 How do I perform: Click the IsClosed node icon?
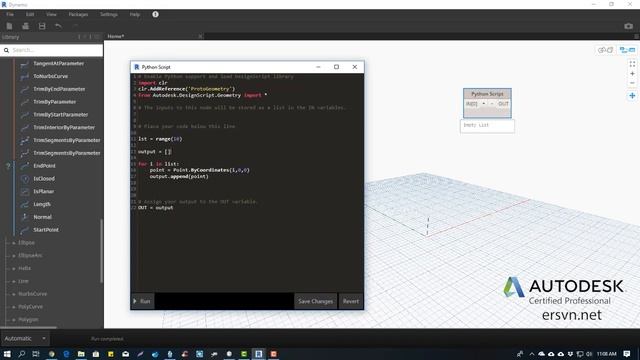click(24, 179)
